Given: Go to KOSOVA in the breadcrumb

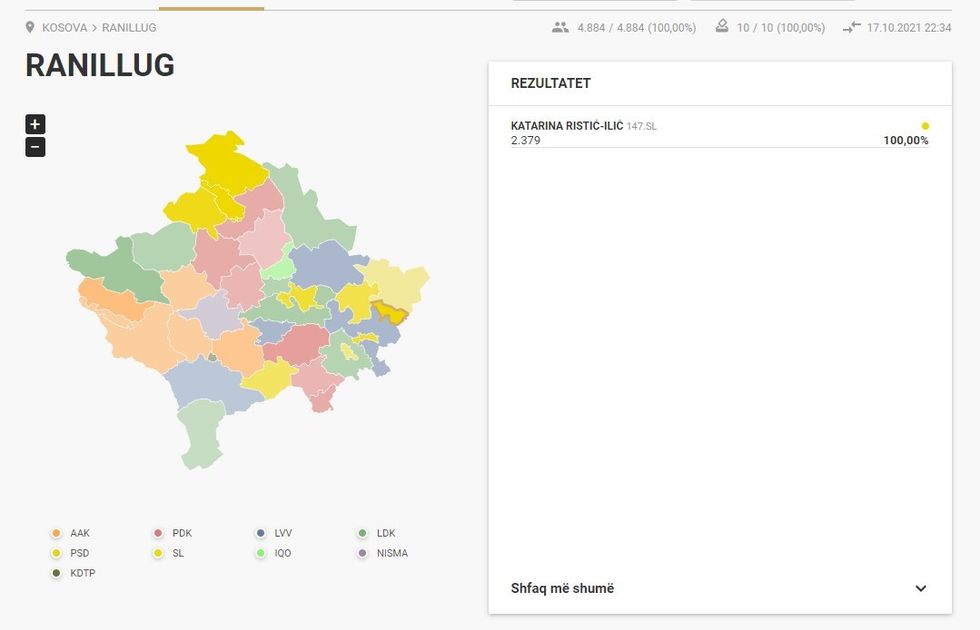Looking at the screenshot, I should pyautogui.click(x=64, y=28).
